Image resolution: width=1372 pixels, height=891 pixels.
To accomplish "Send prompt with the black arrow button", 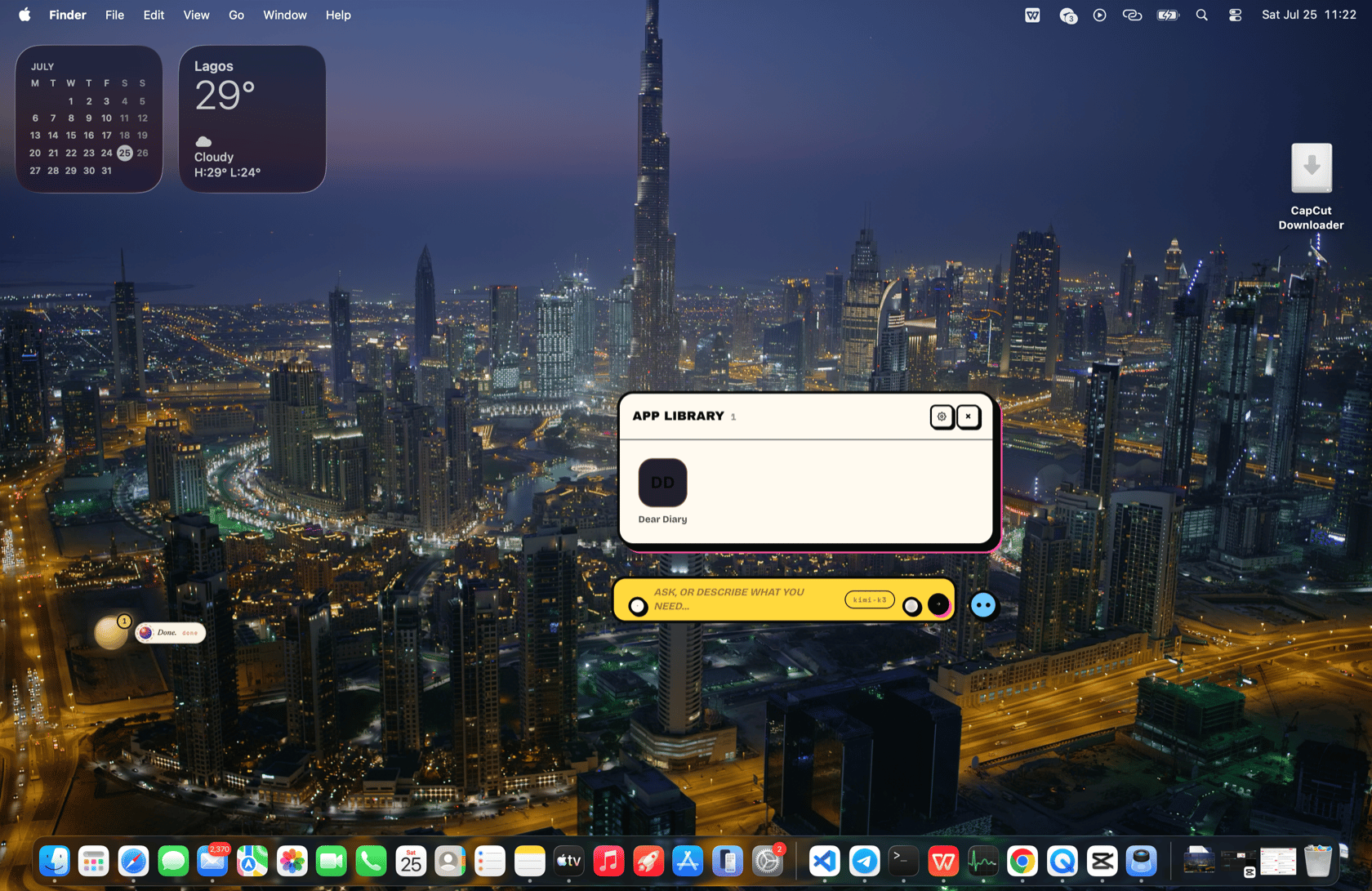I will (x=939, y=604).
